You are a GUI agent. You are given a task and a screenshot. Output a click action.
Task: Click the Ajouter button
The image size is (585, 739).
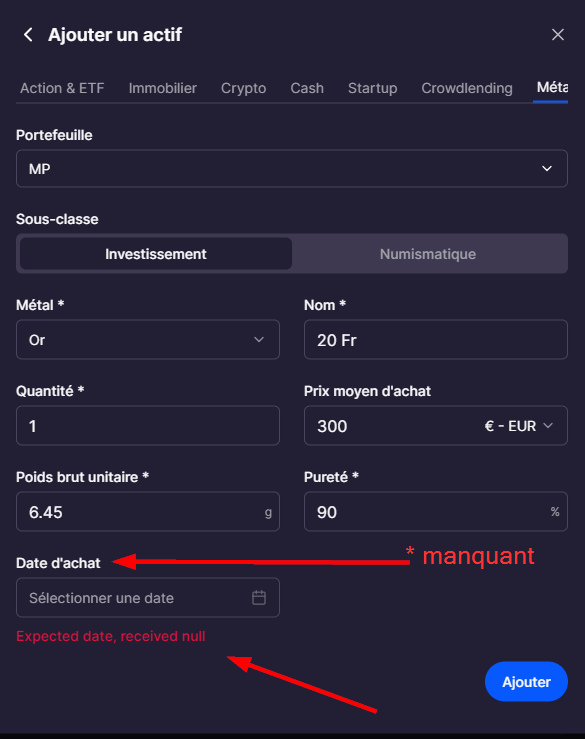pos(526,682)
